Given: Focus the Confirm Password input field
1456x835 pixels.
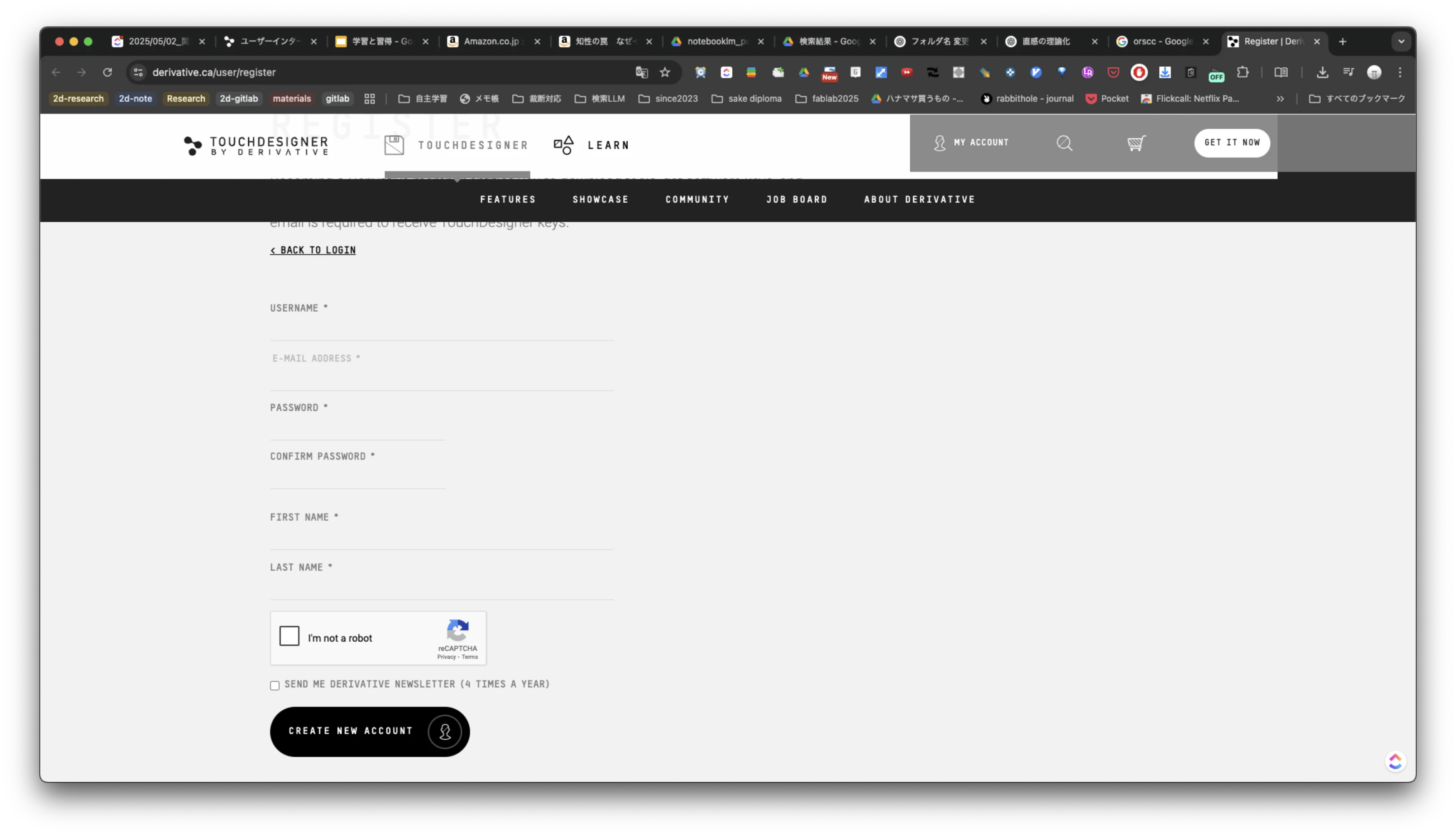Looking at the screenshot, I should pyautogui.click(x=358, y=477).
